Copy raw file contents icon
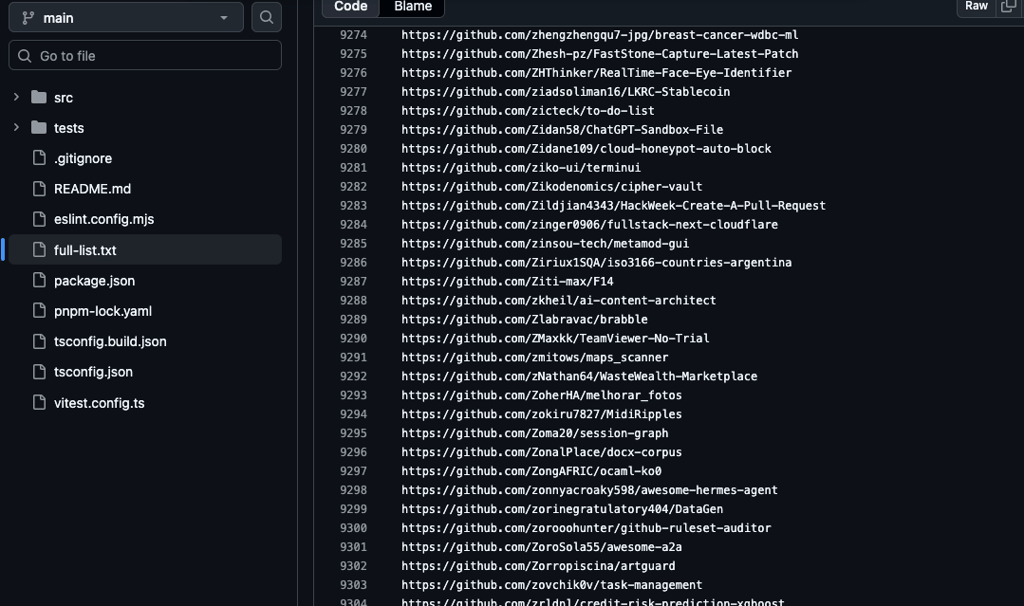The height and width of the screenshot is (606, 1024). click(1009, 7)
